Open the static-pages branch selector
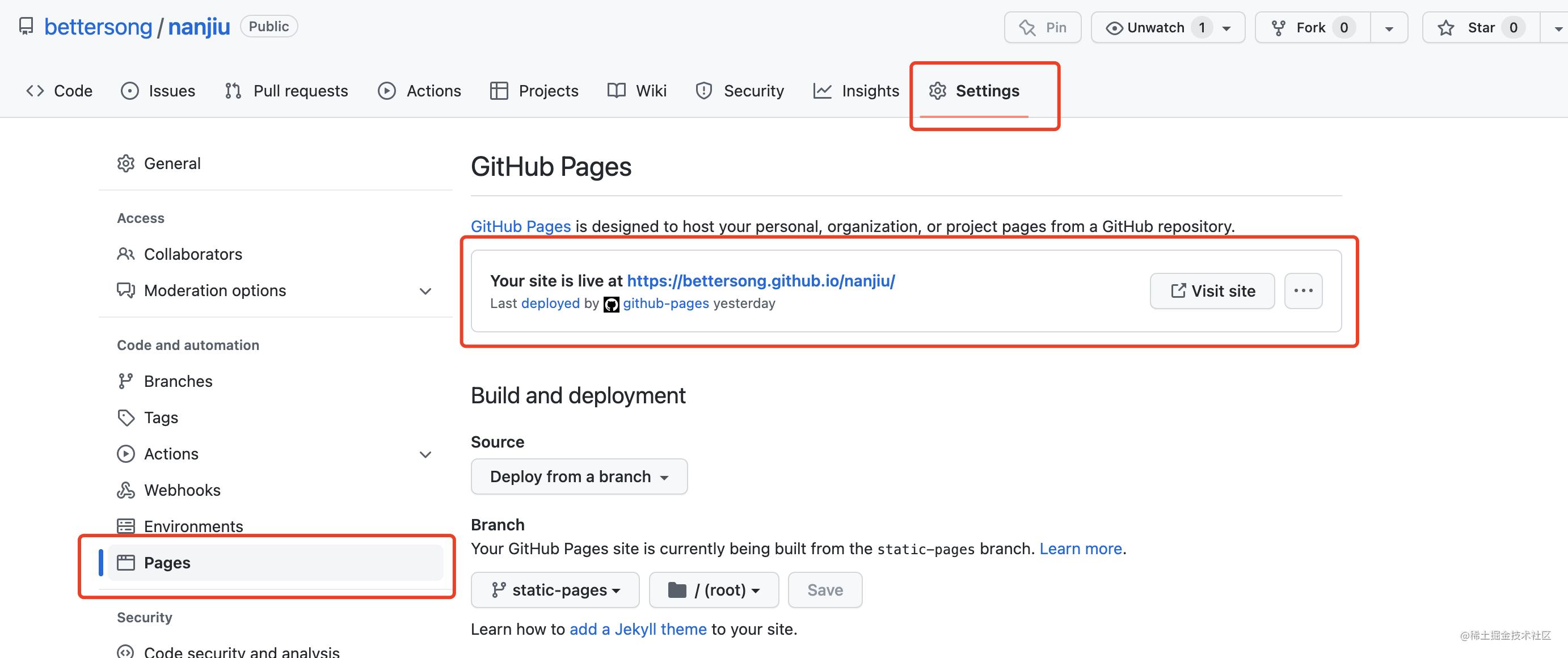 [553, 589]
